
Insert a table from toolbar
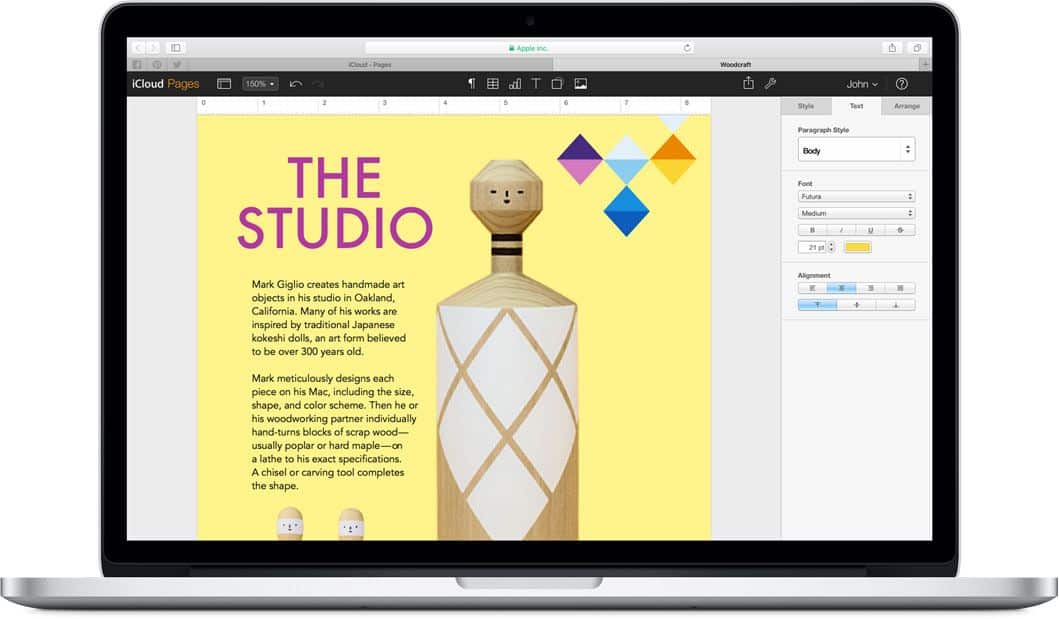(x=493, y=83)
